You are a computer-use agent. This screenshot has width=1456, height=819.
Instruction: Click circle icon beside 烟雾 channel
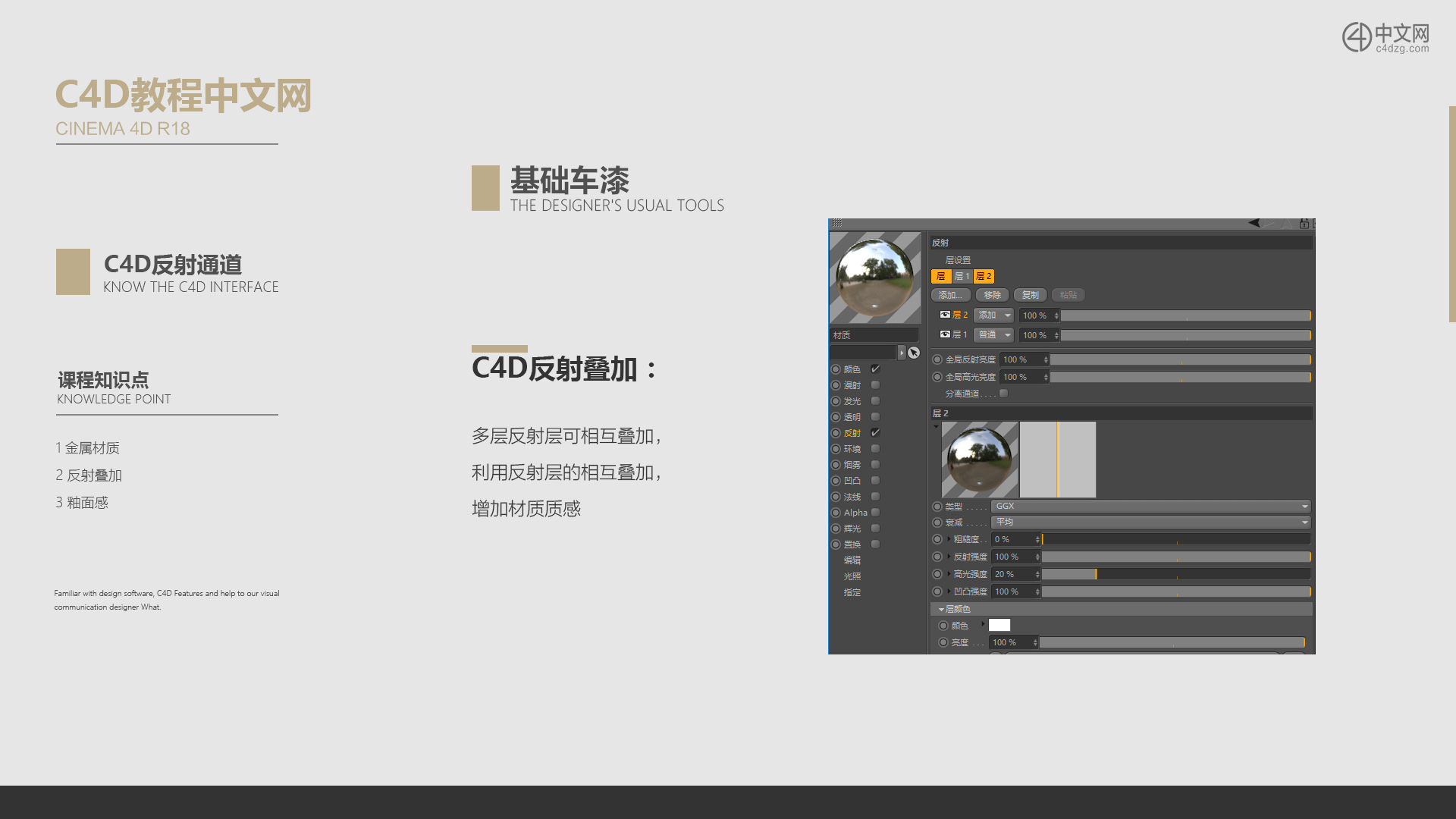click(836, 465)
